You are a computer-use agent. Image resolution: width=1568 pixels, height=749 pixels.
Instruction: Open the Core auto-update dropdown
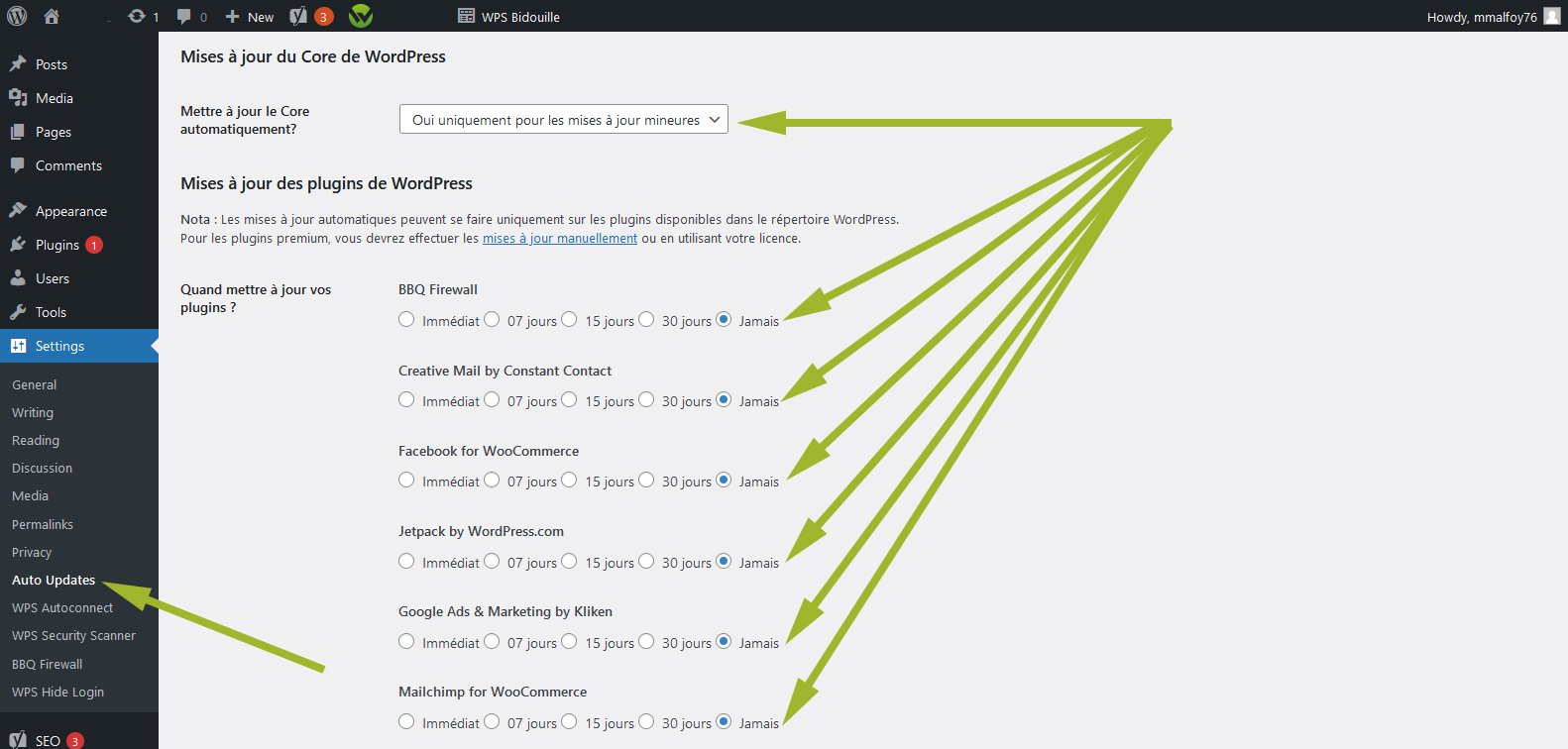point(563,120)
